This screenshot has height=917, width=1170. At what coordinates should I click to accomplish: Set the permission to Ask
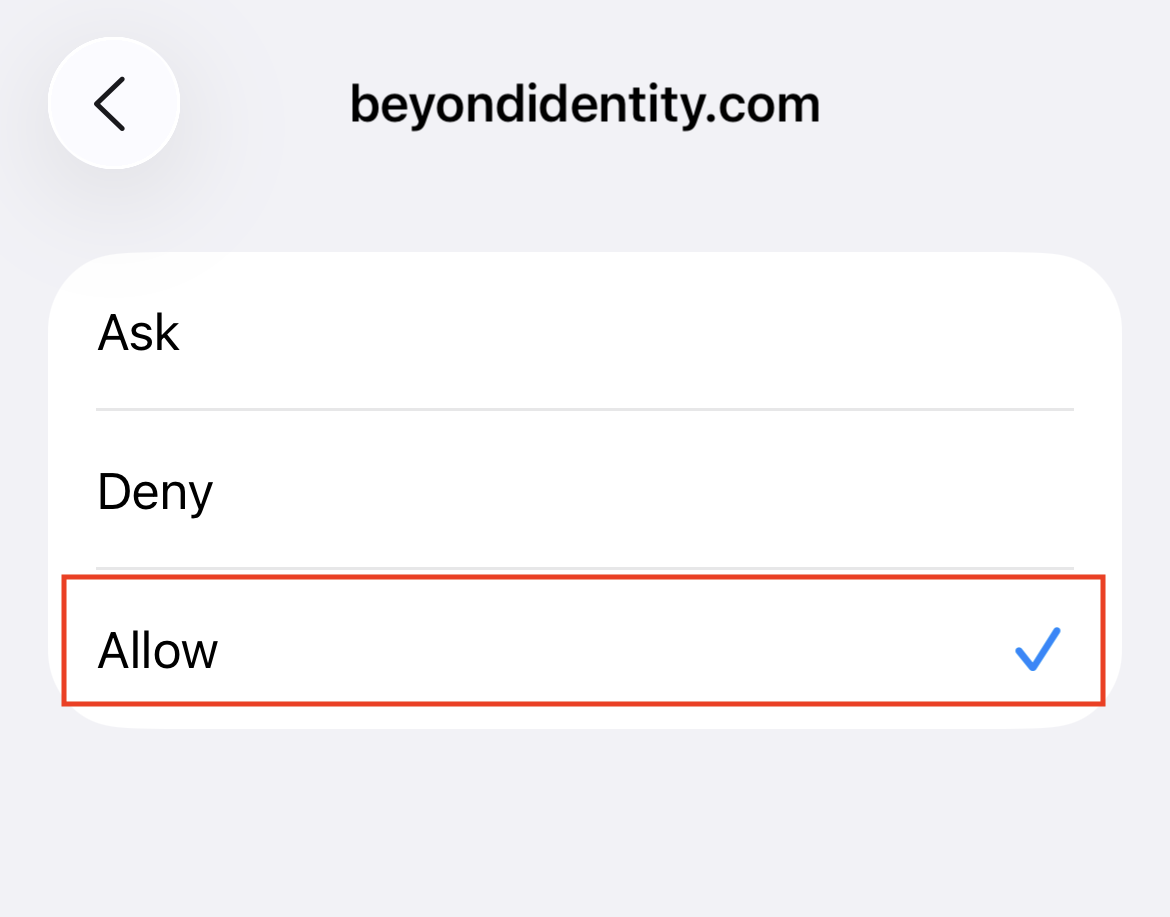pyautogui.click(x=585, y=332)
